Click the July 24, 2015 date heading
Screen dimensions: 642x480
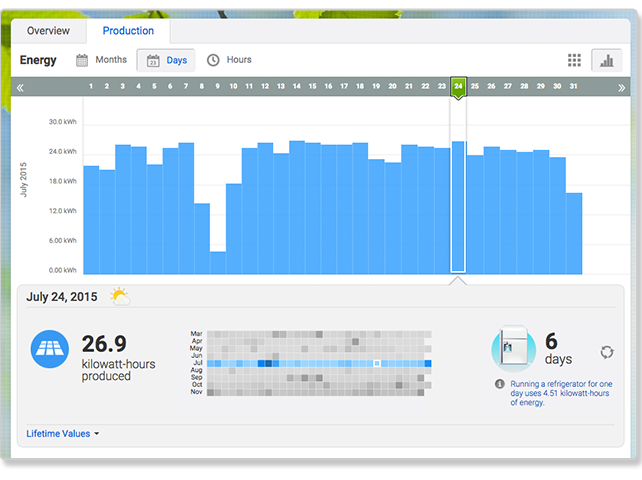tap(62, 297)
